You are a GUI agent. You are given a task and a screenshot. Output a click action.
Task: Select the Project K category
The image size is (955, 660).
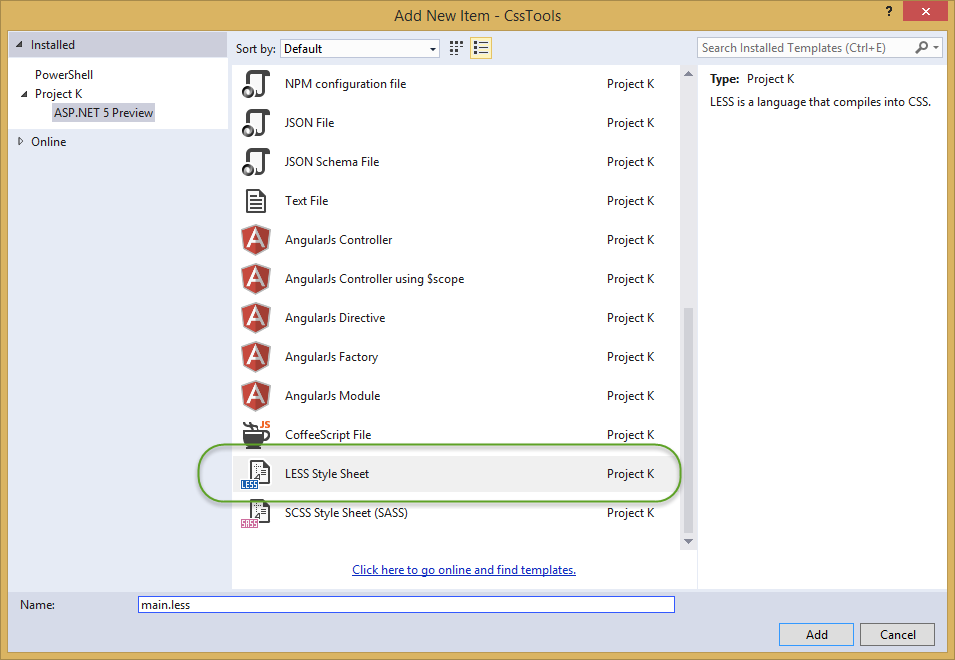(58, 94)
